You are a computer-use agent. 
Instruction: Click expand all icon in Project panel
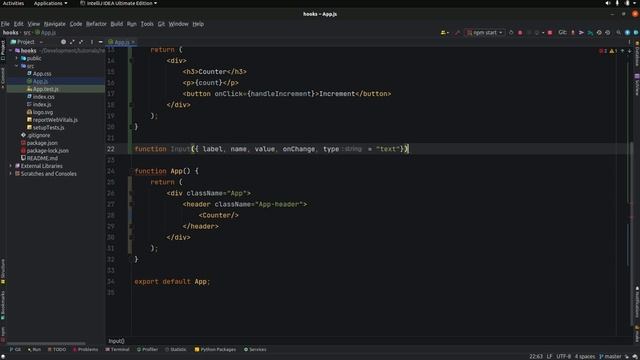coord(72,42)
